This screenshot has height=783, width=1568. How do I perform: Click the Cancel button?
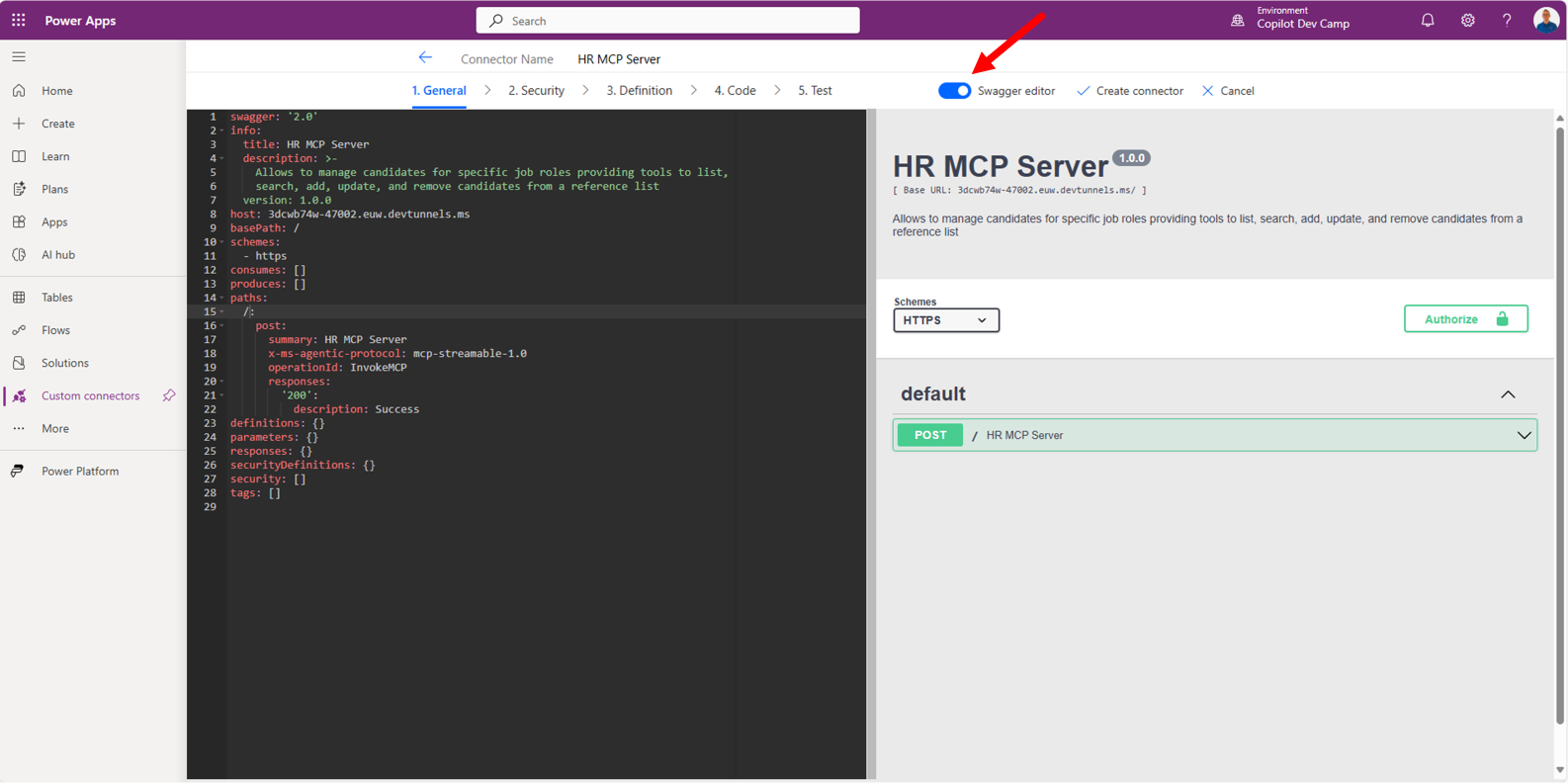tap(1228, 90)
